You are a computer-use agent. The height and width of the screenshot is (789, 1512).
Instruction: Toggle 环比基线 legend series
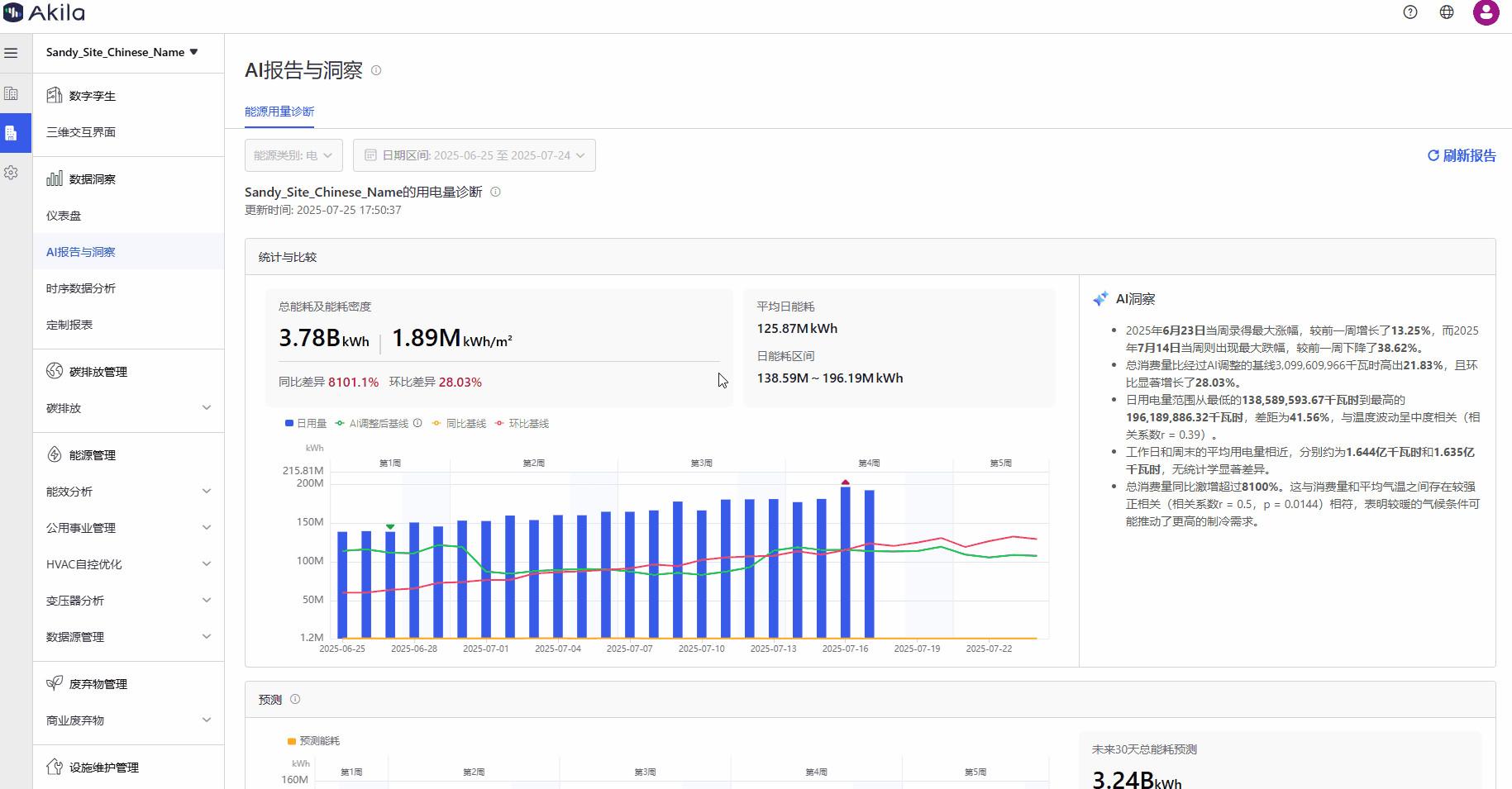(522, 424)
